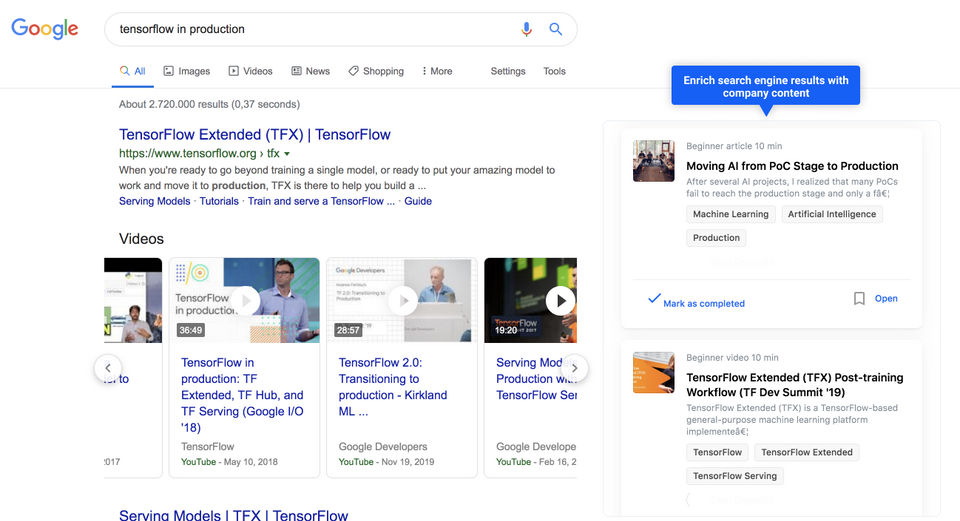
Task: Open the Moving AI article
Action: click(886, 298)
